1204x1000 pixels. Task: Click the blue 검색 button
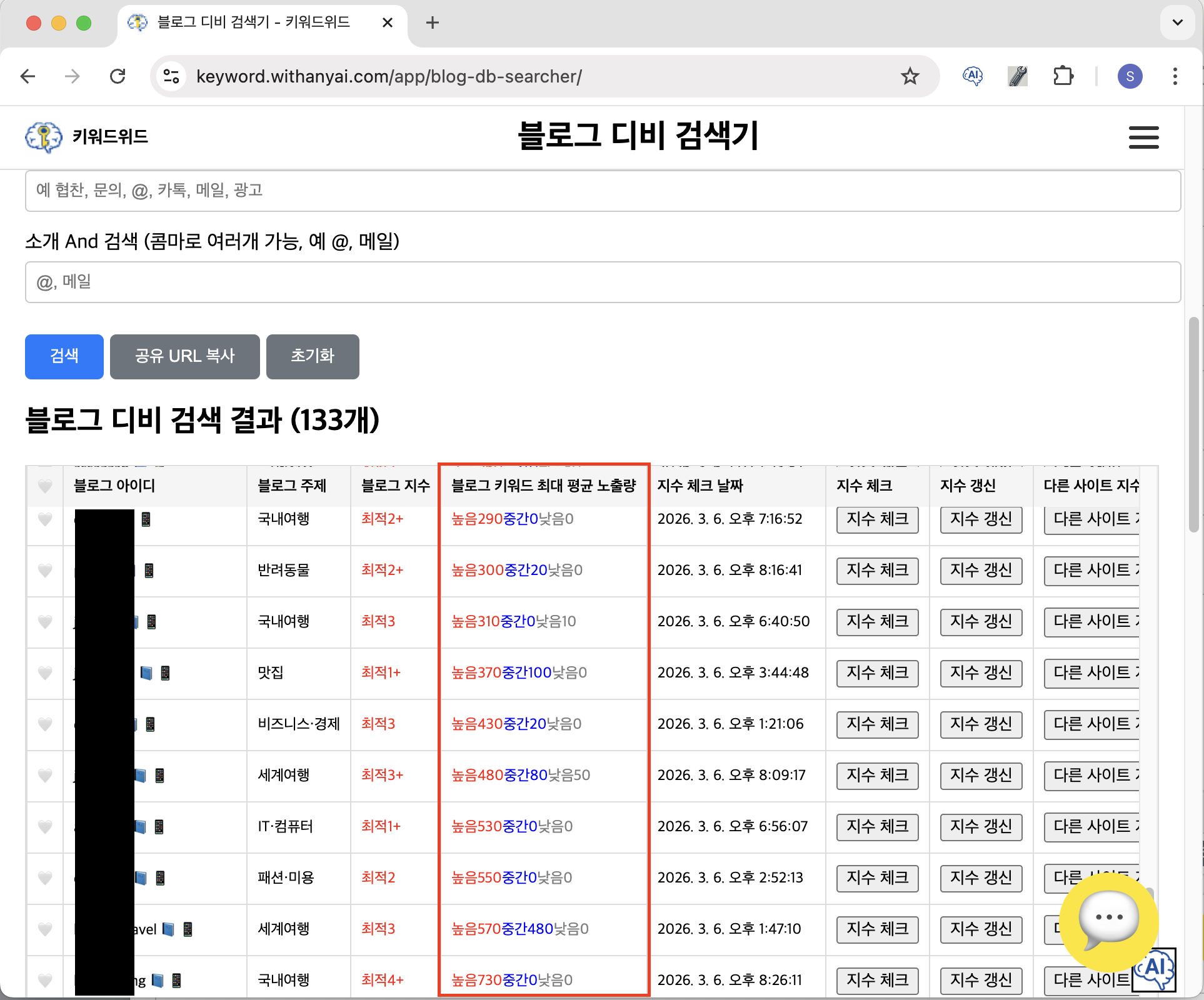(64, 356)
